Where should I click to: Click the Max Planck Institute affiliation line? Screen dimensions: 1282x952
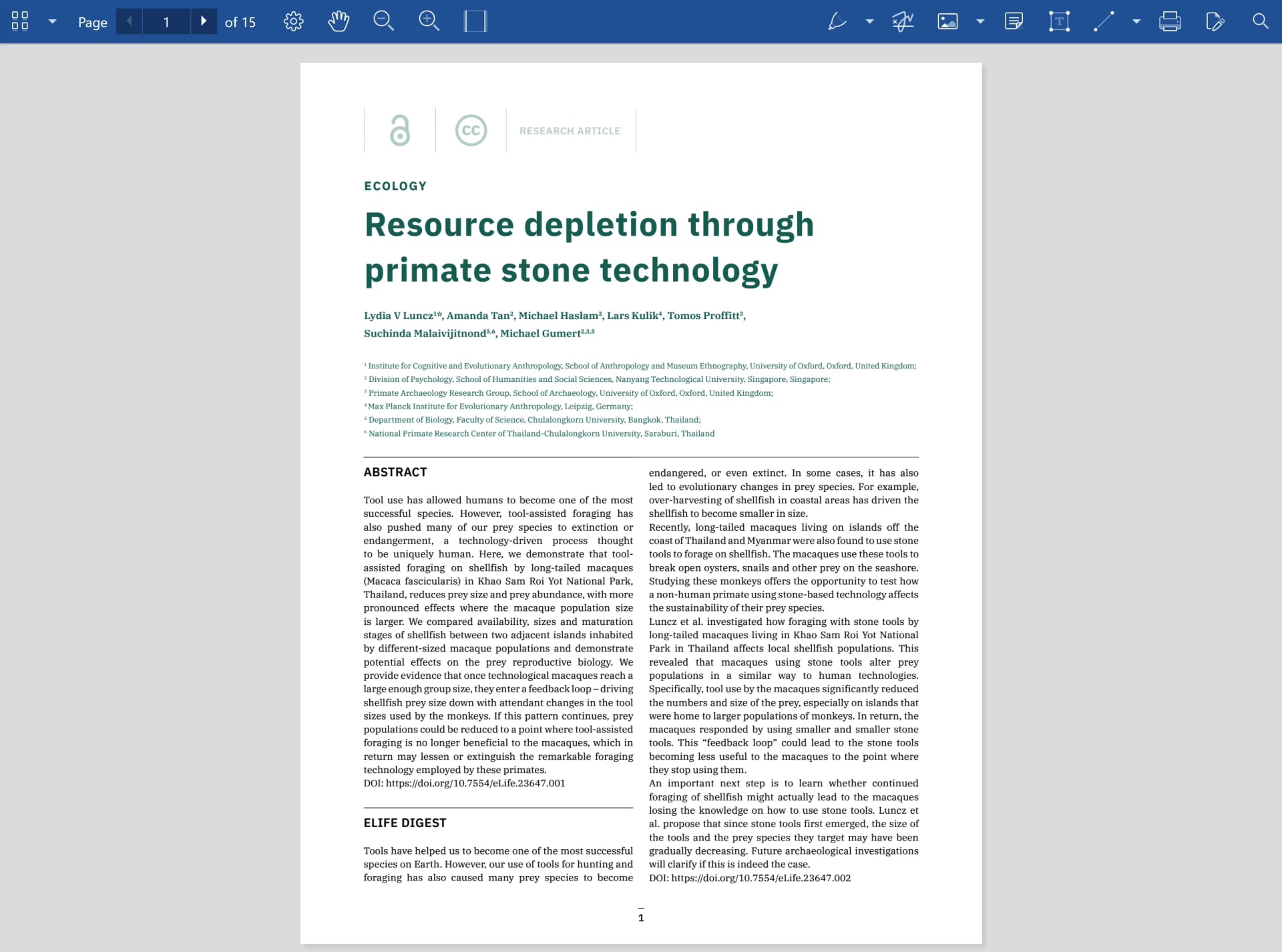[x=499, y=407]
